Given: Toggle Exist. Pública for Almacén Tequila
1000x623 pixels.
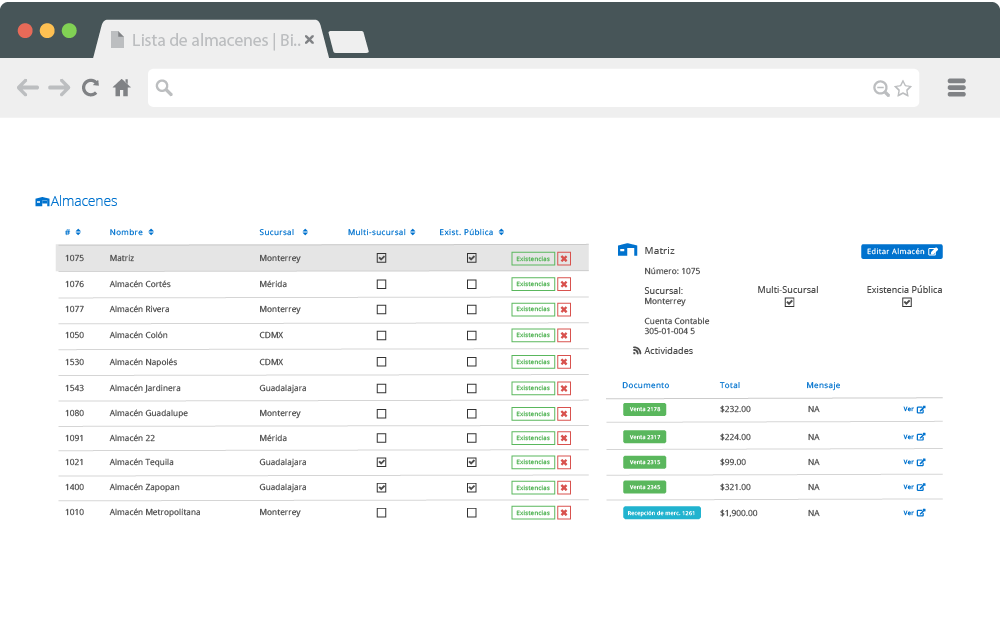Looking at the screenshot, I should (x=471, y=462).
